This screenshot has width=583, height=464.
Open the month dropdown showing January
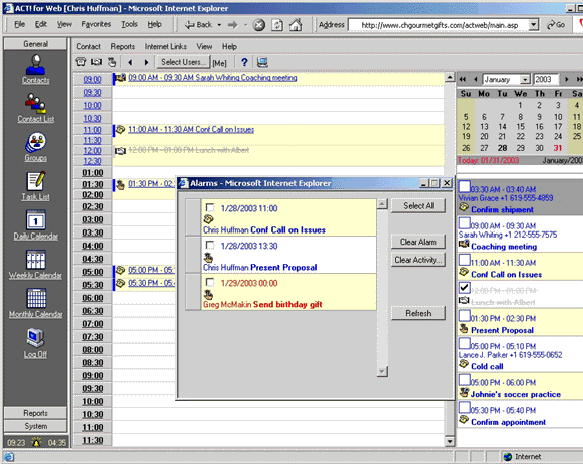pos(525,80)
